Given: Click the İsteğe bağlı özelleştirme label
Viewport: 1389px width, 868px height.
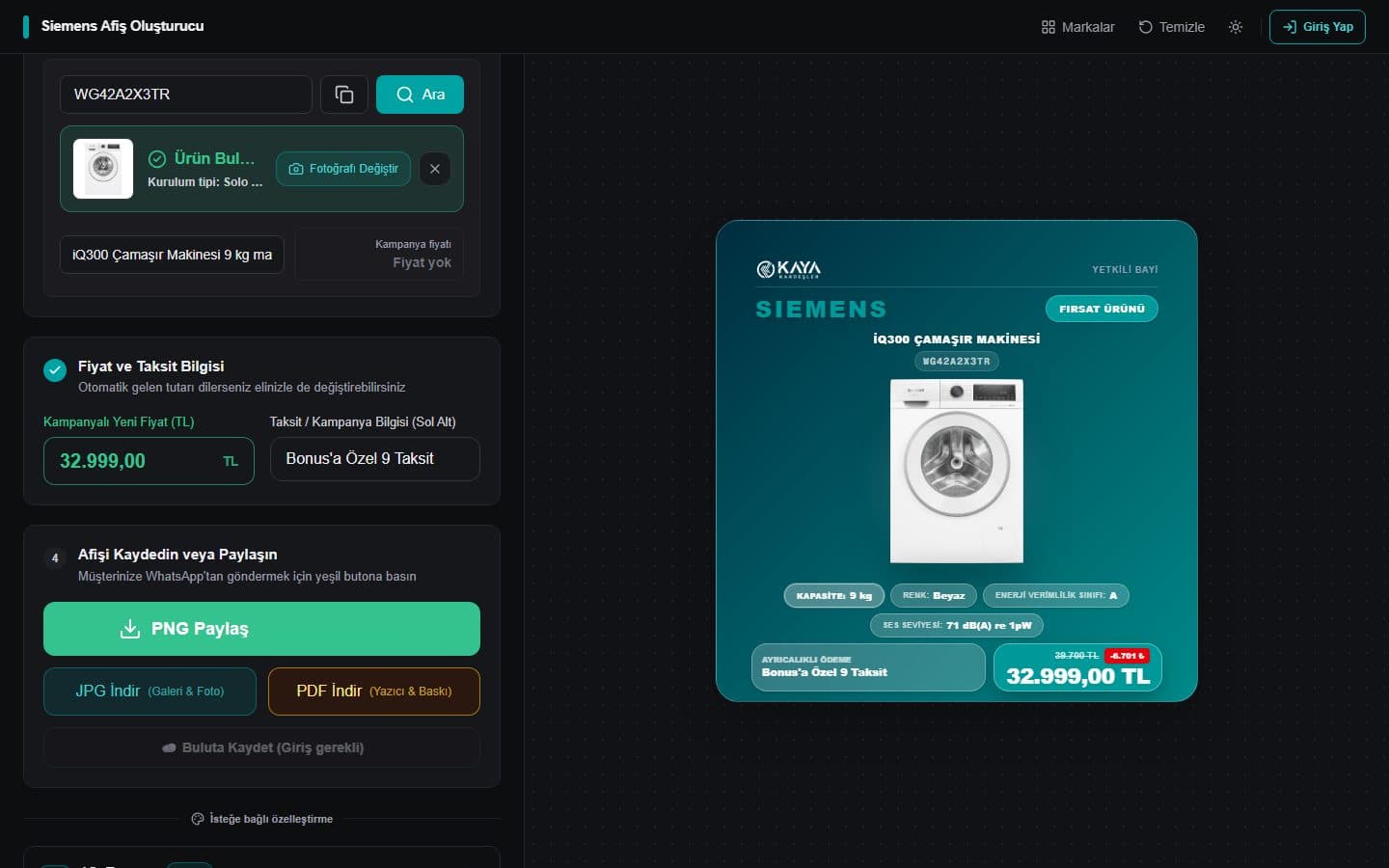Looking at the screenshot, I should (x=271, y=819).
